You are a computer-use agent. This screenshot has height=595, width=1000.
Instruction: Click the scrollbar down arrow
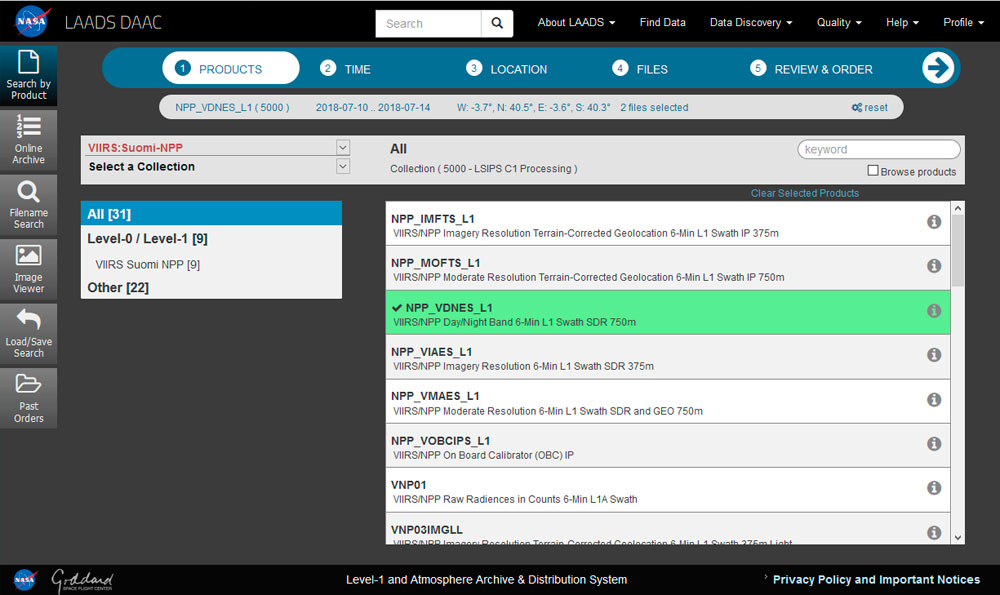[957, 538]
